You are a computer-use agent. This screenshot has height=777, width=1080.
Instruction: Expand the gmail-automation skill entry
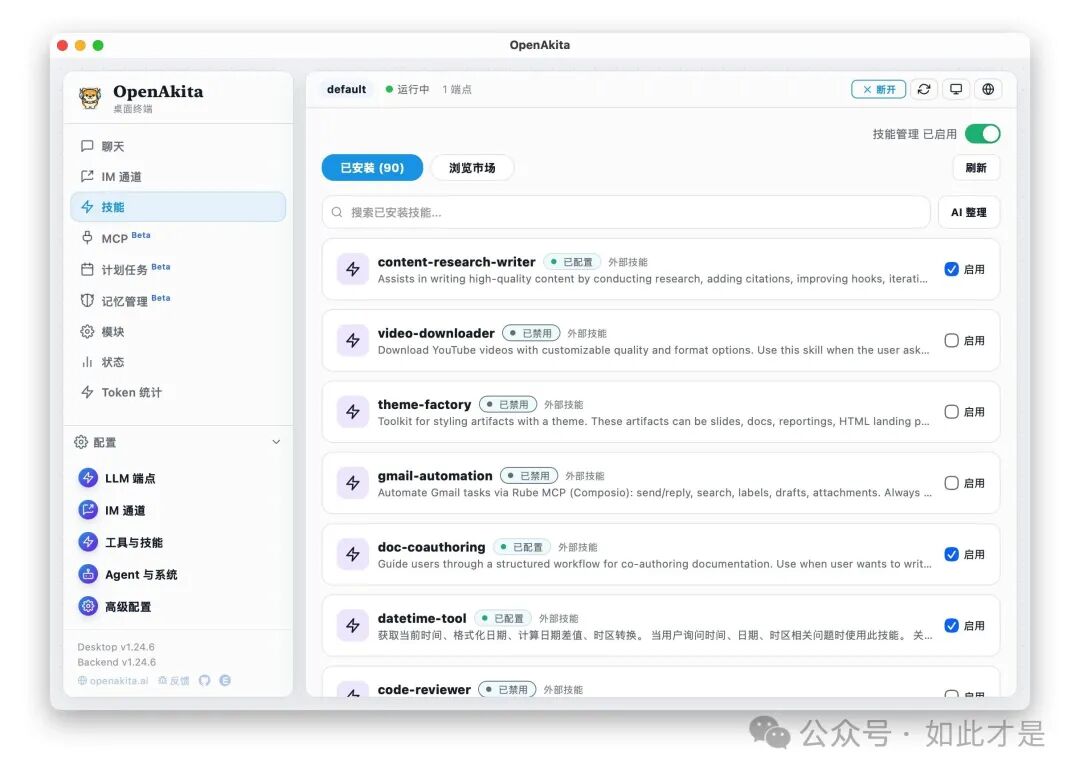click(x=660, y=483)
